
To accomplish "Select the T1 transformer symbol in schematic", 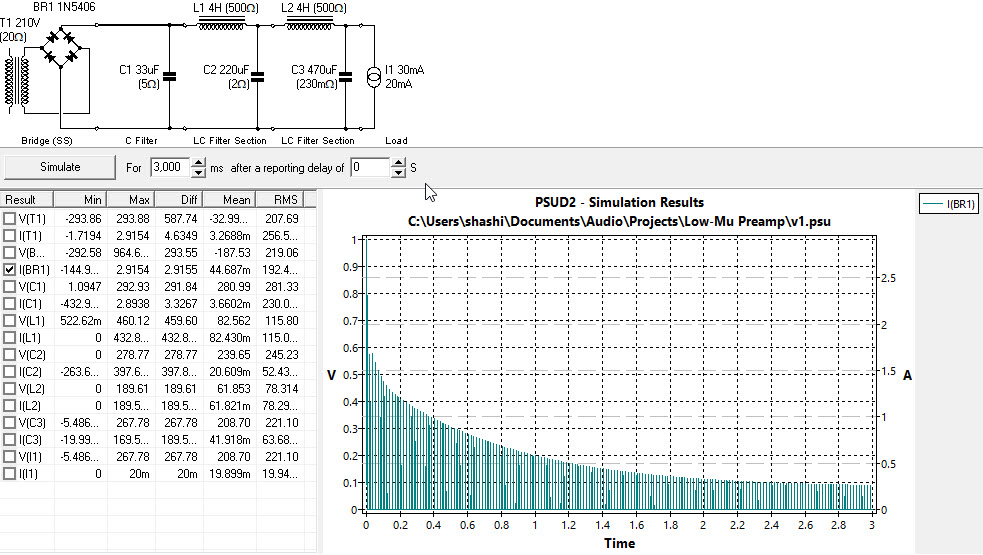I will (22, 78).
